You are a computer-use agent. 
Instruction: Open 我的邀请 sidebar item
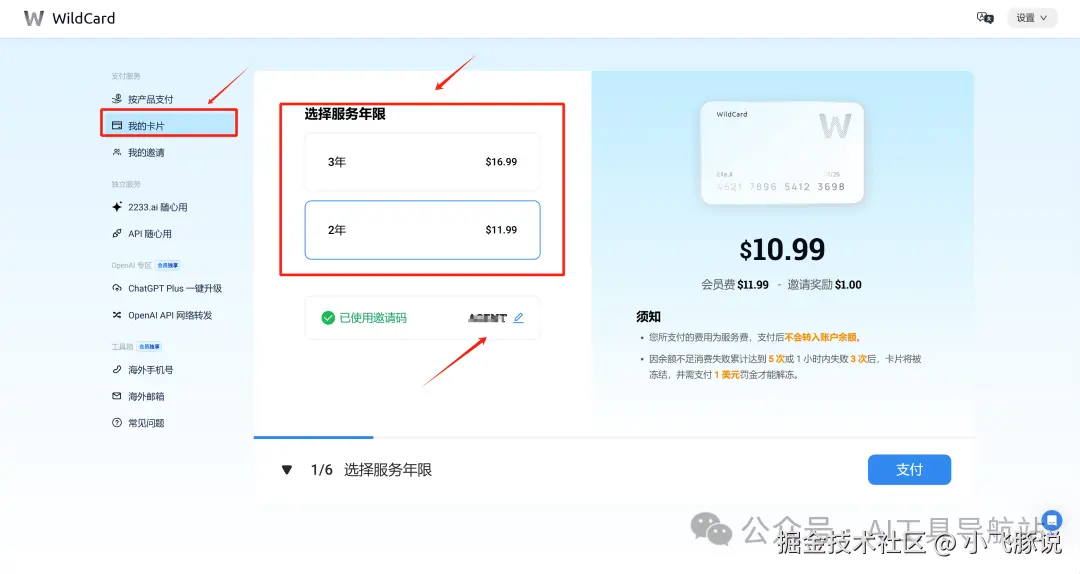[x=146, y=152]
